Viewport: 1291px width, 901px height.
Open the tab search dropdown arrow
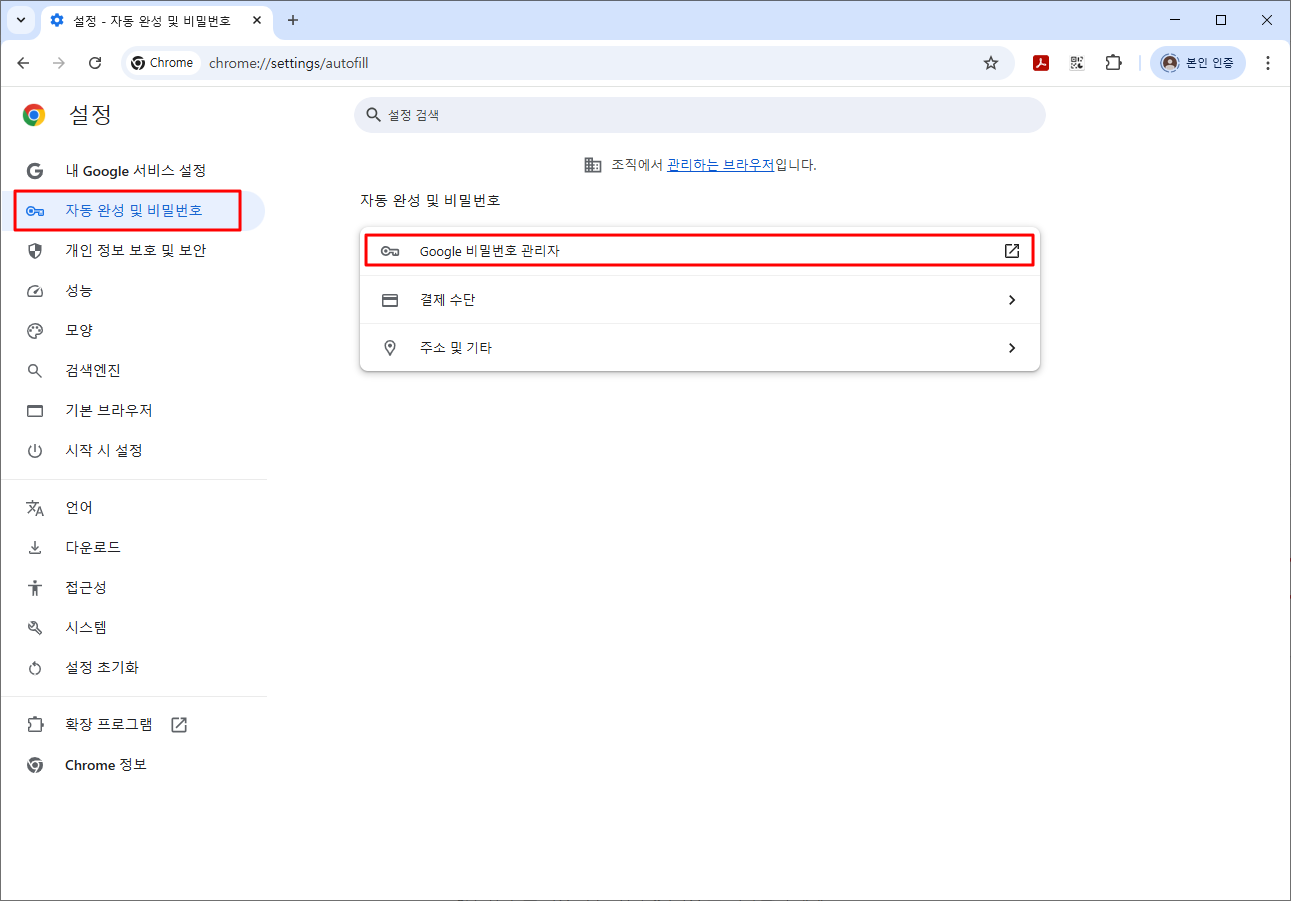tap(20, 20)
